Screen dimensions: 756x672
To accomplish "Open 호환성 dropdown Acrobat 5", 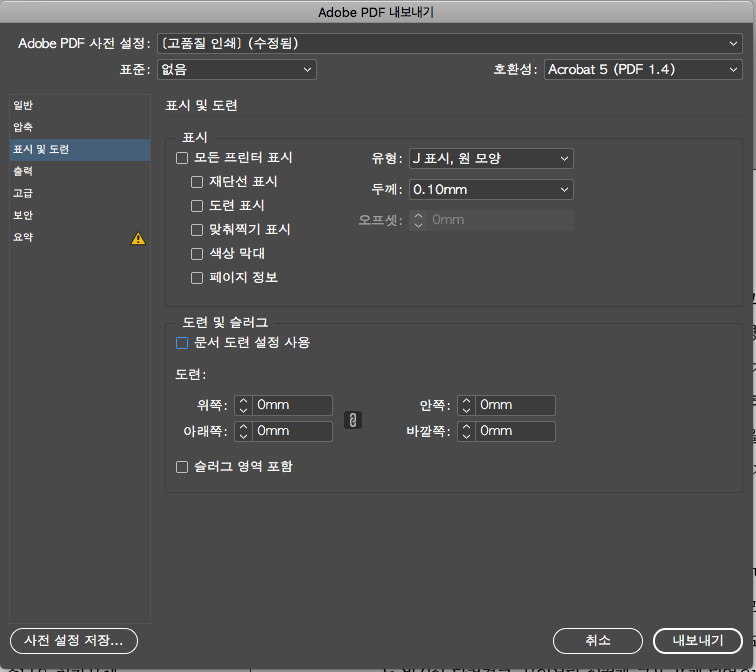I will 643,69.
